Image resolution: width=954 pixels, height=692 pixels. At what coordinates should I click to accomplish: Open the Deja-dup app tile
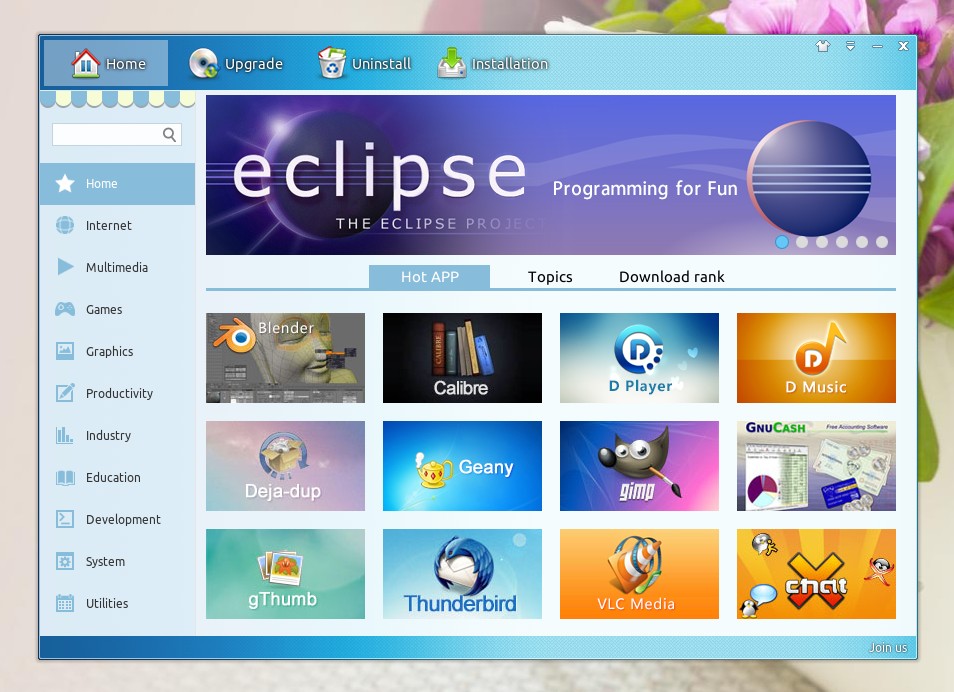[x=285, y=466]
